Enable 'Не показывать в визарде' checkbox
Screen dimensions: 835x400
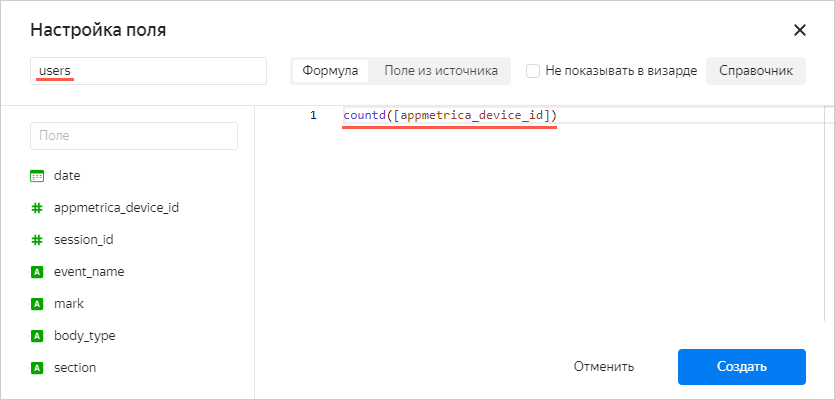tap(533, 71)
